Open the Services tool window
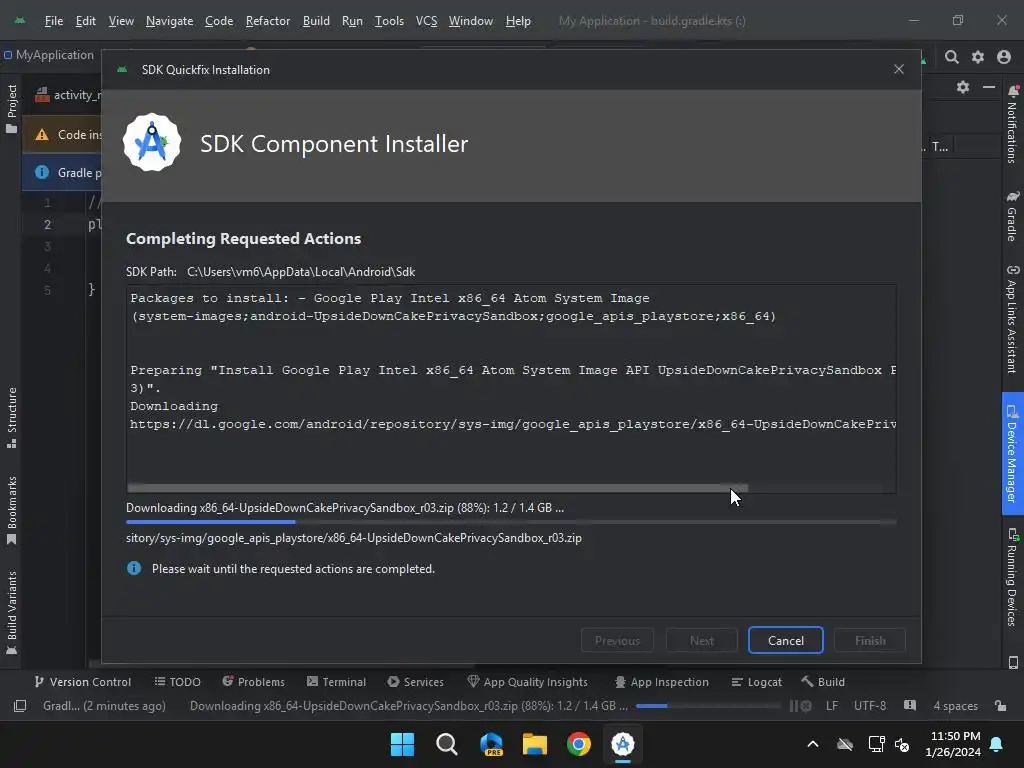The image size is (1024, 768). 415,682
